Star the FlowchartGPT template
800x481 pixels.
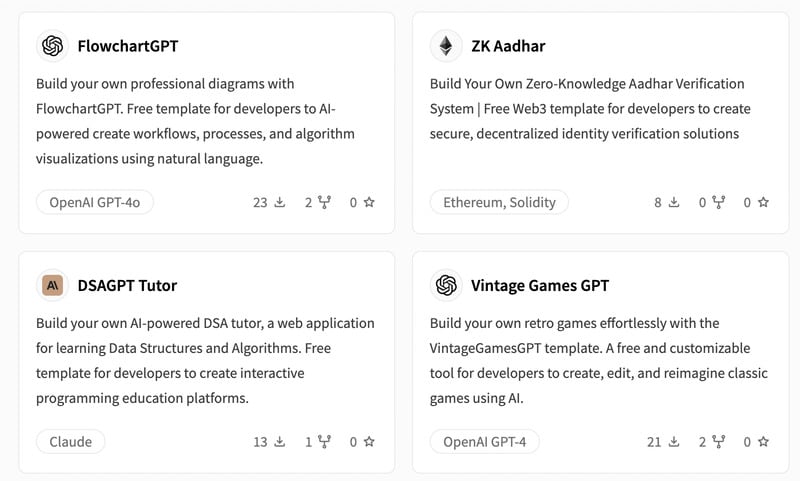pos(369,202)
